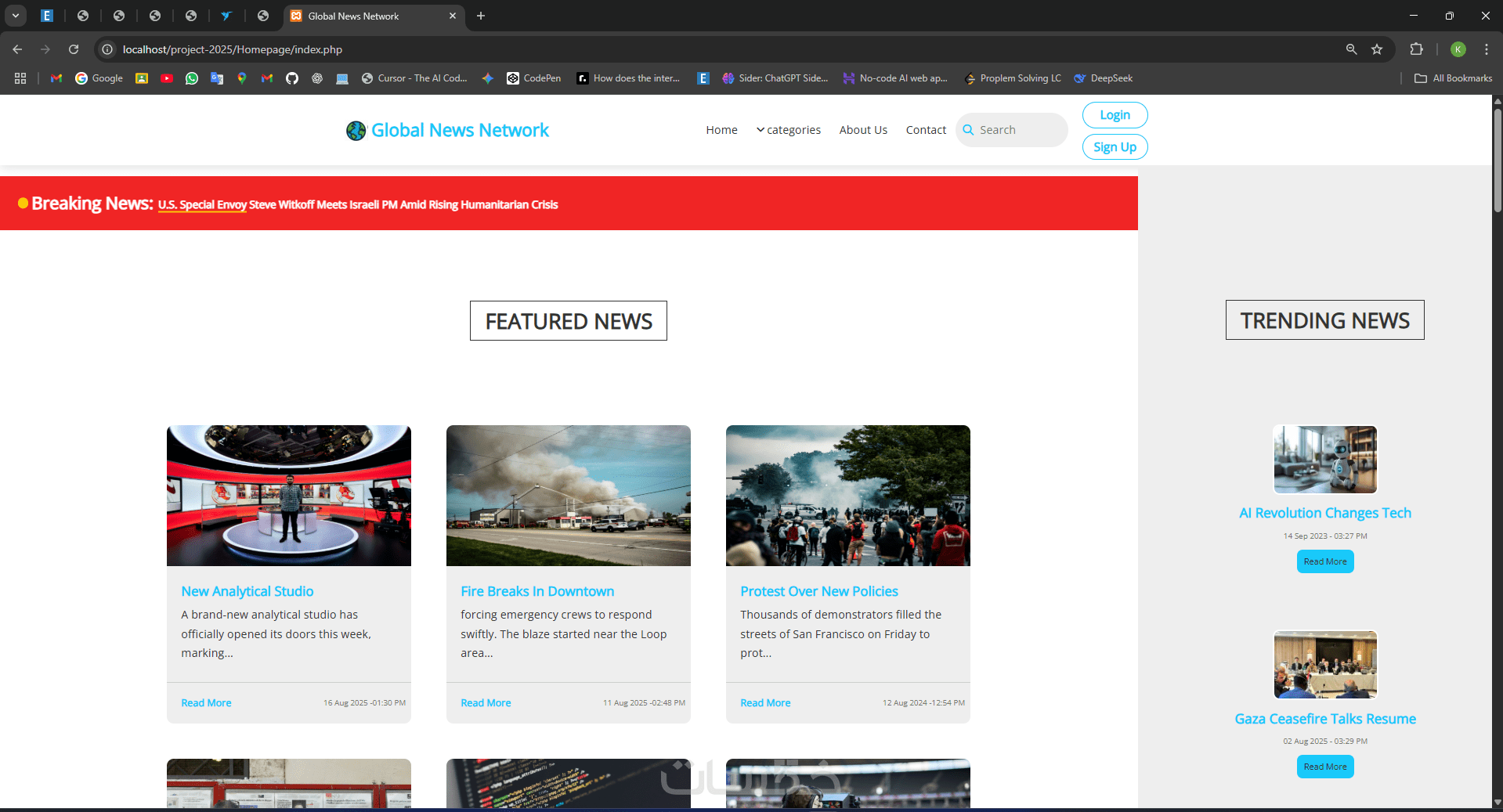Open the Protest Over New Policies headline
Viewport: 1503px width, 812px height.
[x=819, y=591]
